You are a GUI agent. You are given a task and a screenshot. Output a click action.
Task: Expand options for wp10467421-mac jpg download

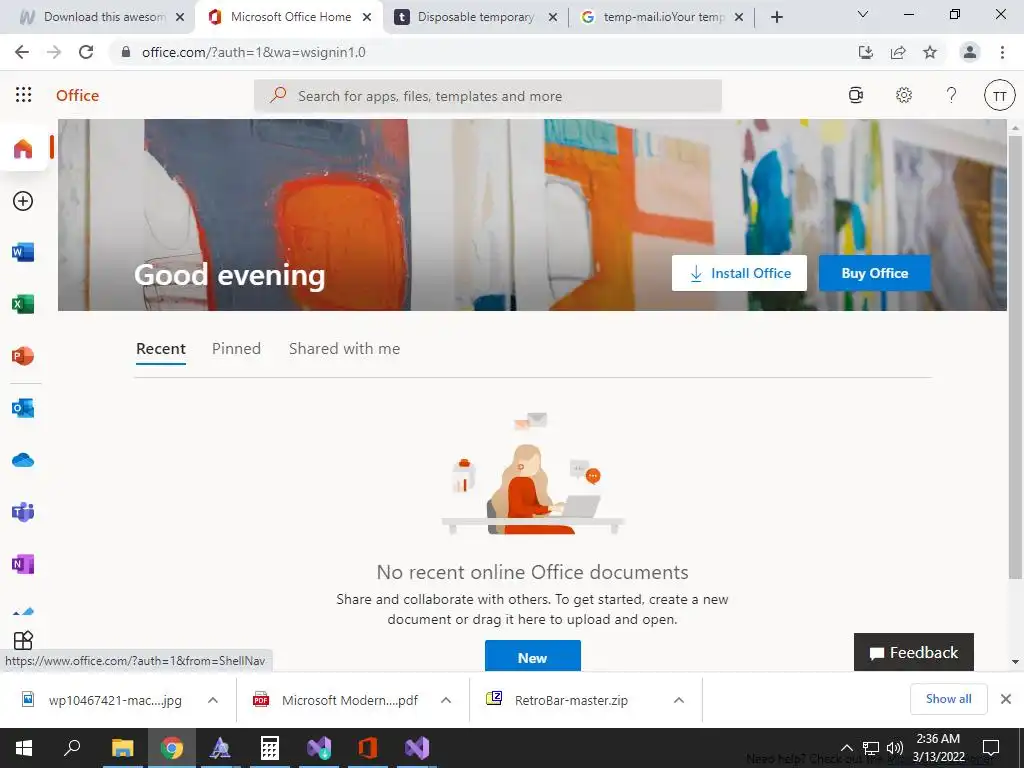point(213,700)
